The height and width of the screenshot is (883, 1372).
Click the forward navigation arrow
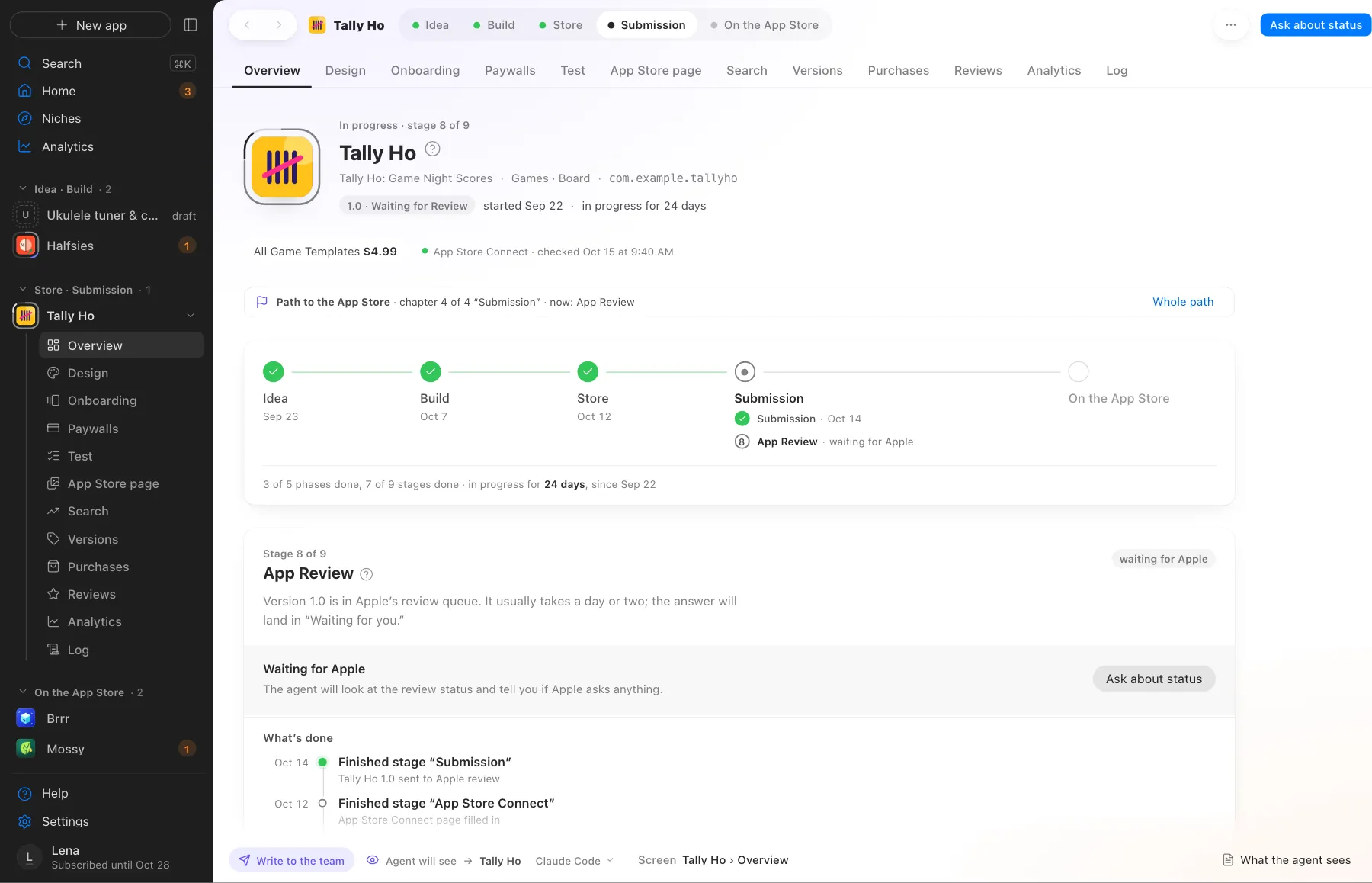click(279, 25)
